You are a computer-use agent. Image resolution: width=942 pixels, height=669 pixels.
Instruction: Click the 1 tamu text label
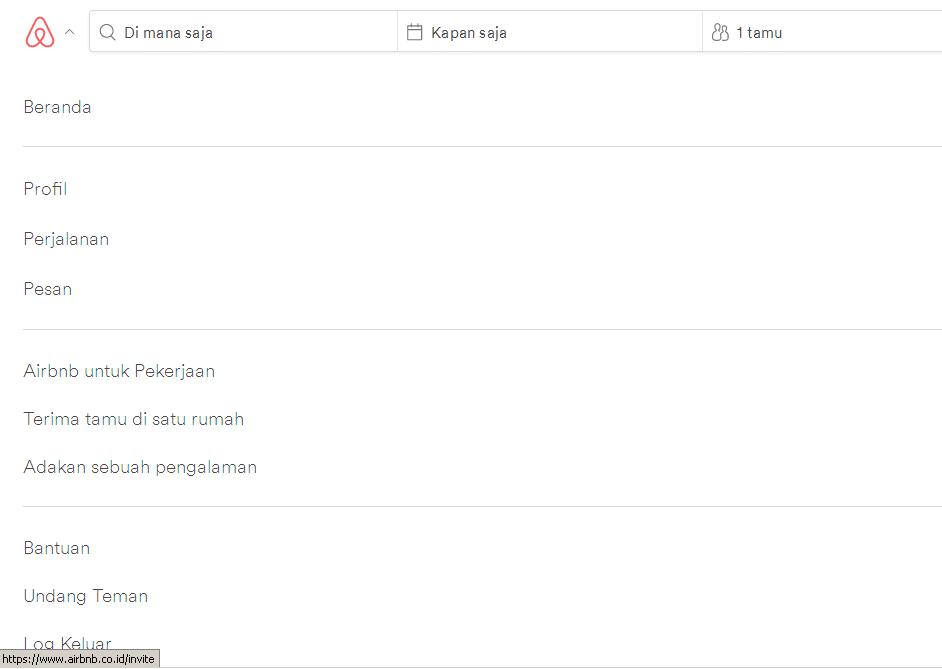coord(759,32)
